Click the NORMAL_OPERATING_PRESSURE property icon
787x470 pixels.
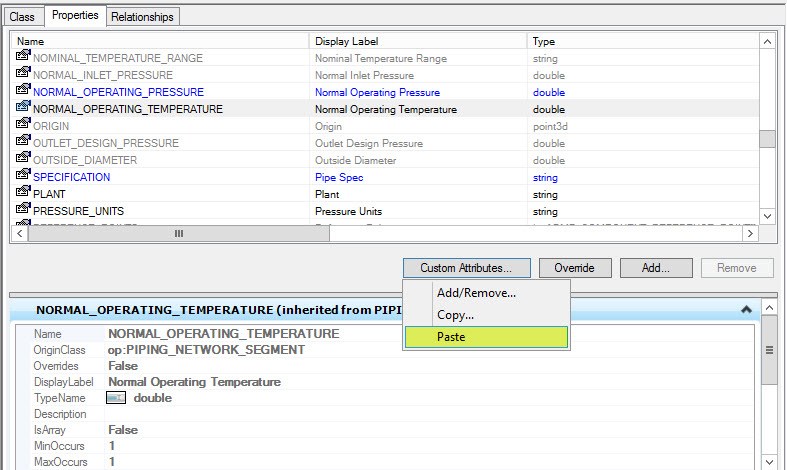(x=23, y=89)
